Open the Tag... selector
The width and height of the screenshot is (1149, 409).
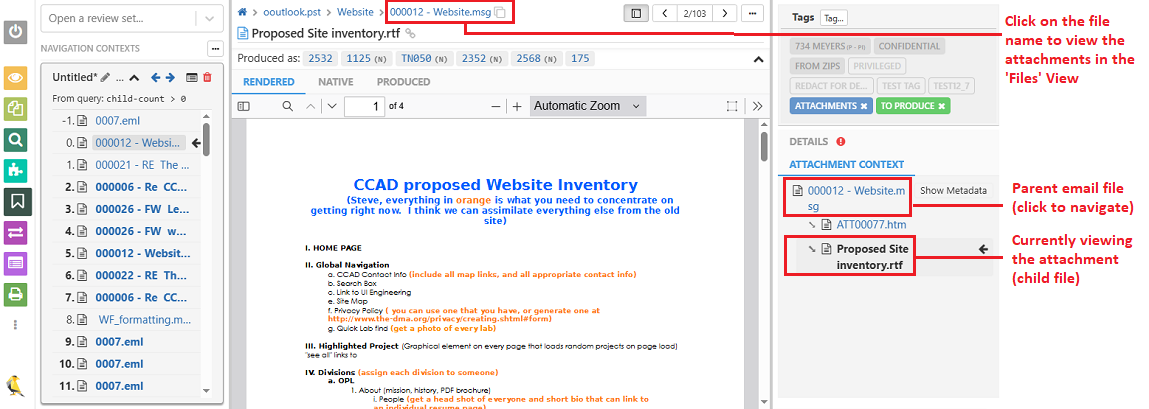[833, 18]
